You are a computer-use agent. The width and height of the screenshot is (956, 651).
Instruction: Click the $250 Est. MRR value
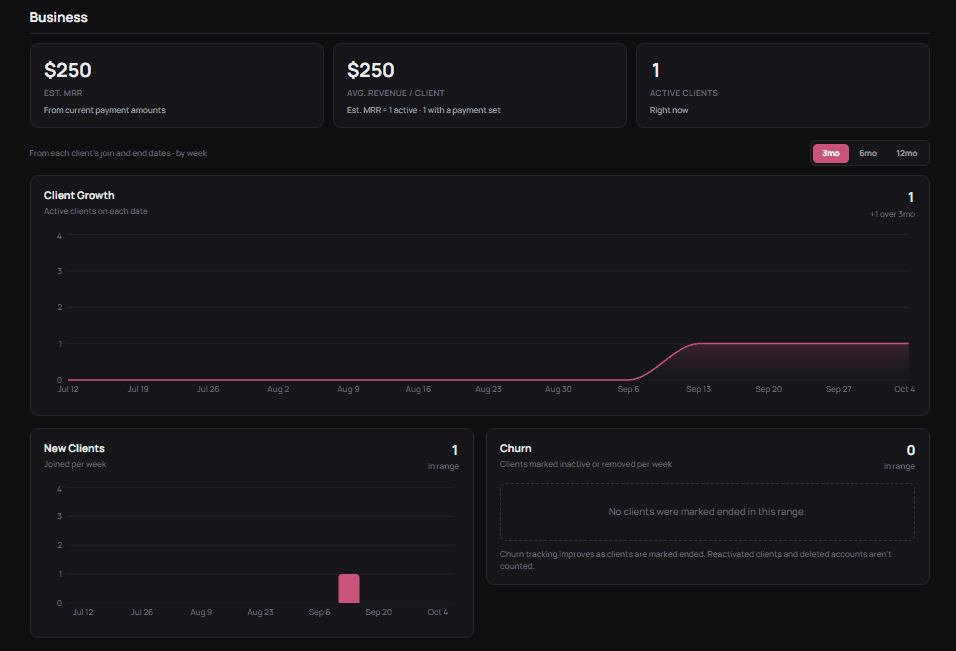click(x=68, y=70)
